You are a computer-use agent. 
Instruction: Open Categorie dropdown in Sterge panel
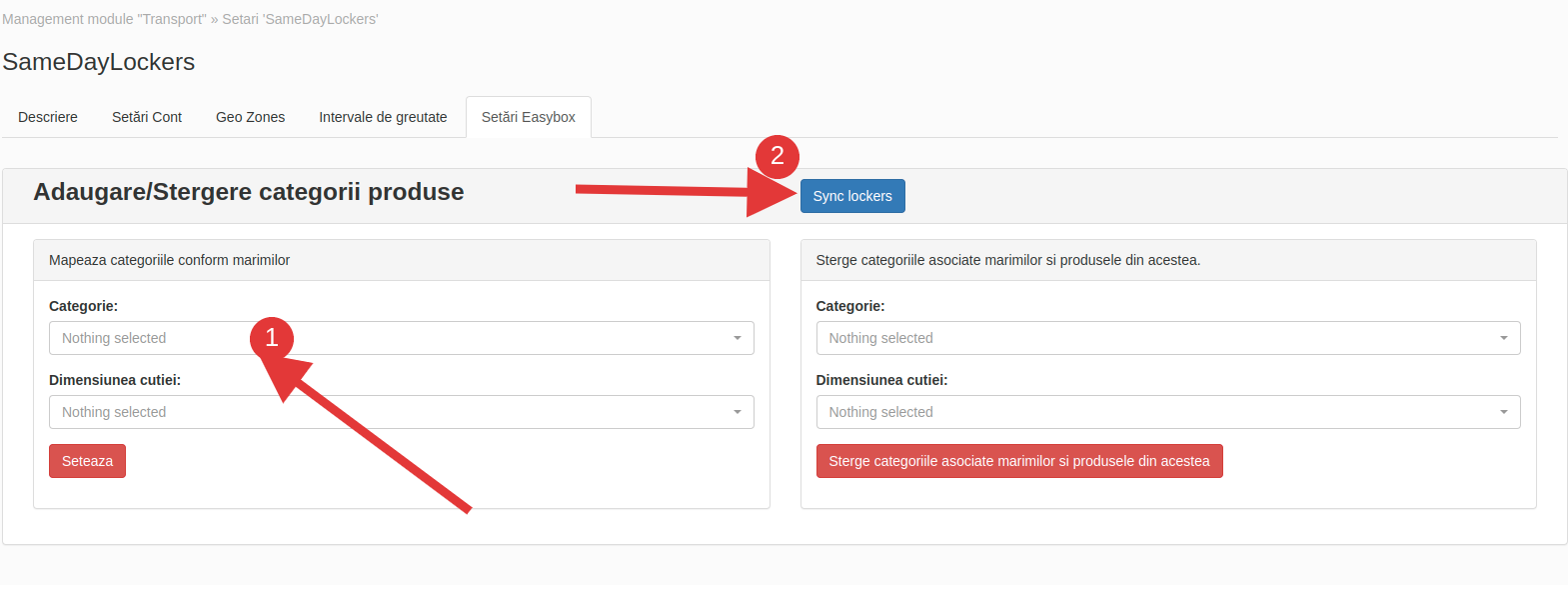[x=1168, y=338]
